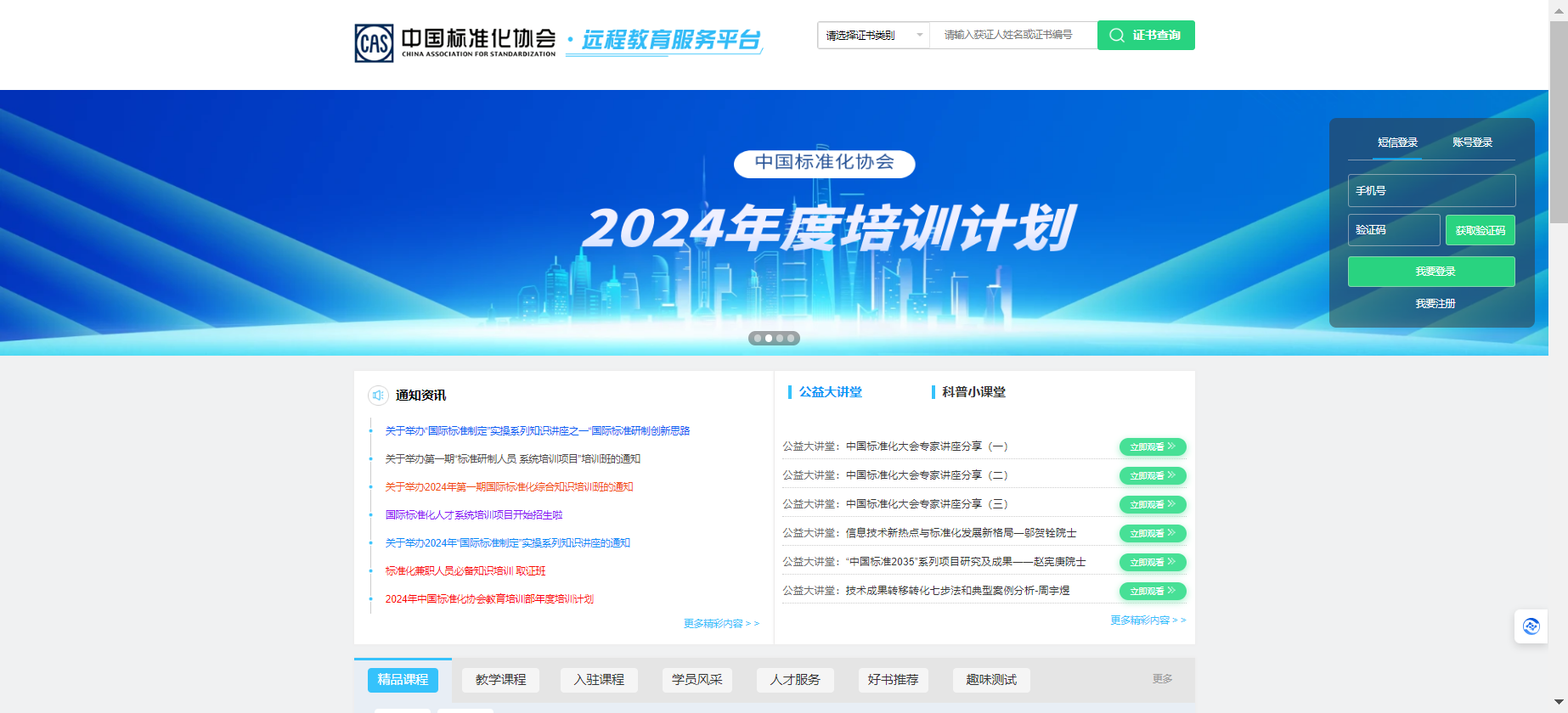This screenshot has height=713, width=1568.
Task: Open the floating customer service icon
Action: point(1531,626)
